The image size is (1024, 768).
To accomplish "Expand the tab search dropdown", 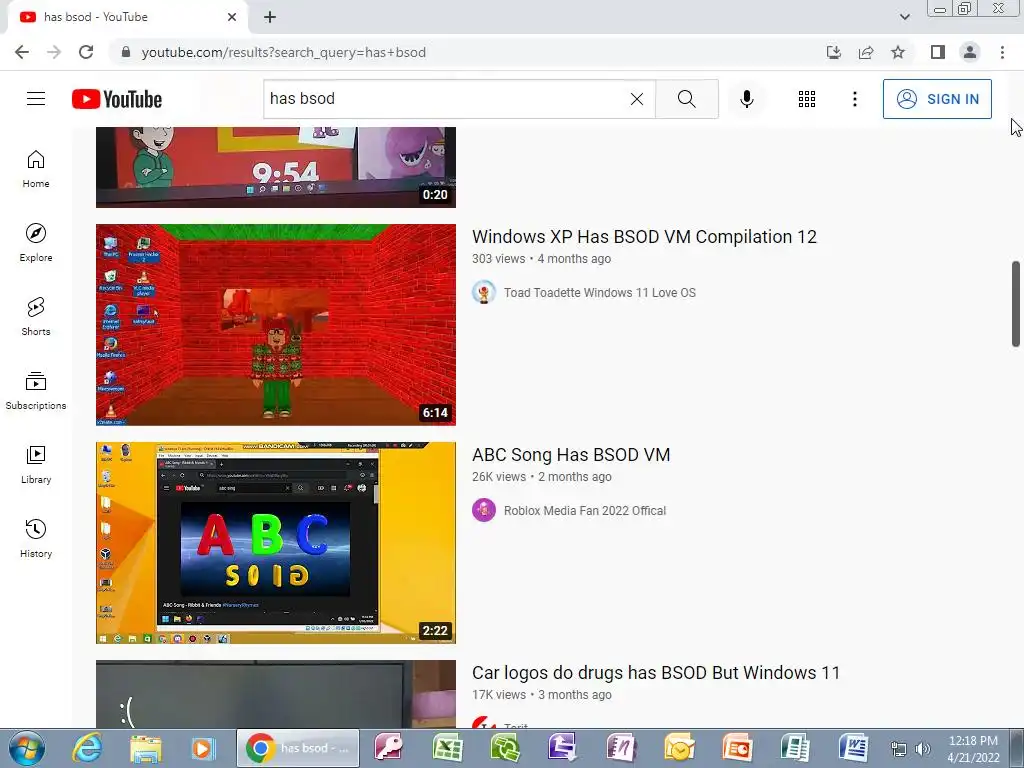I will pos(904,17).
